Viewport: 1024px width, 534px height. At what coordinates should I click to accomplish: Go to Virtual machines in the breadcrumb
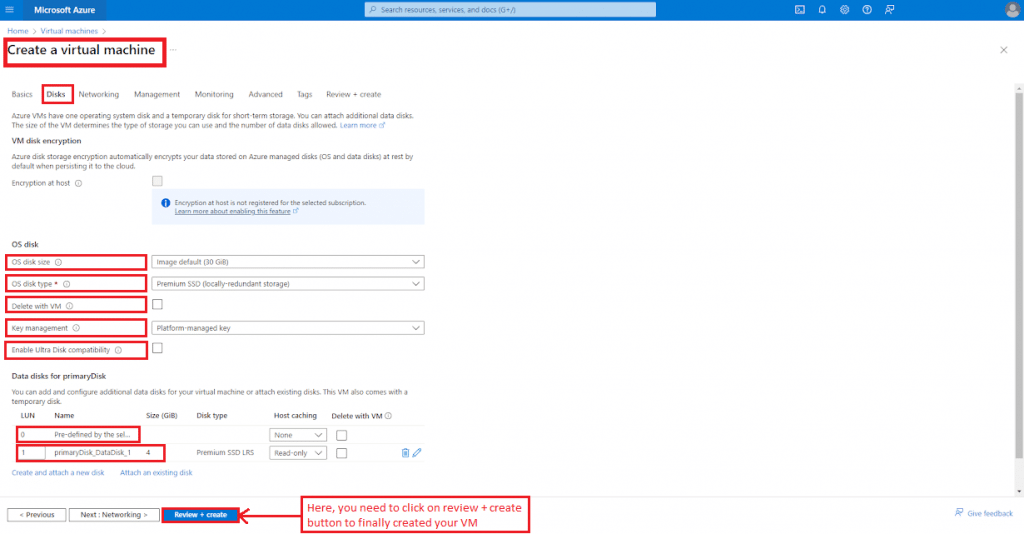click(69, 31)
